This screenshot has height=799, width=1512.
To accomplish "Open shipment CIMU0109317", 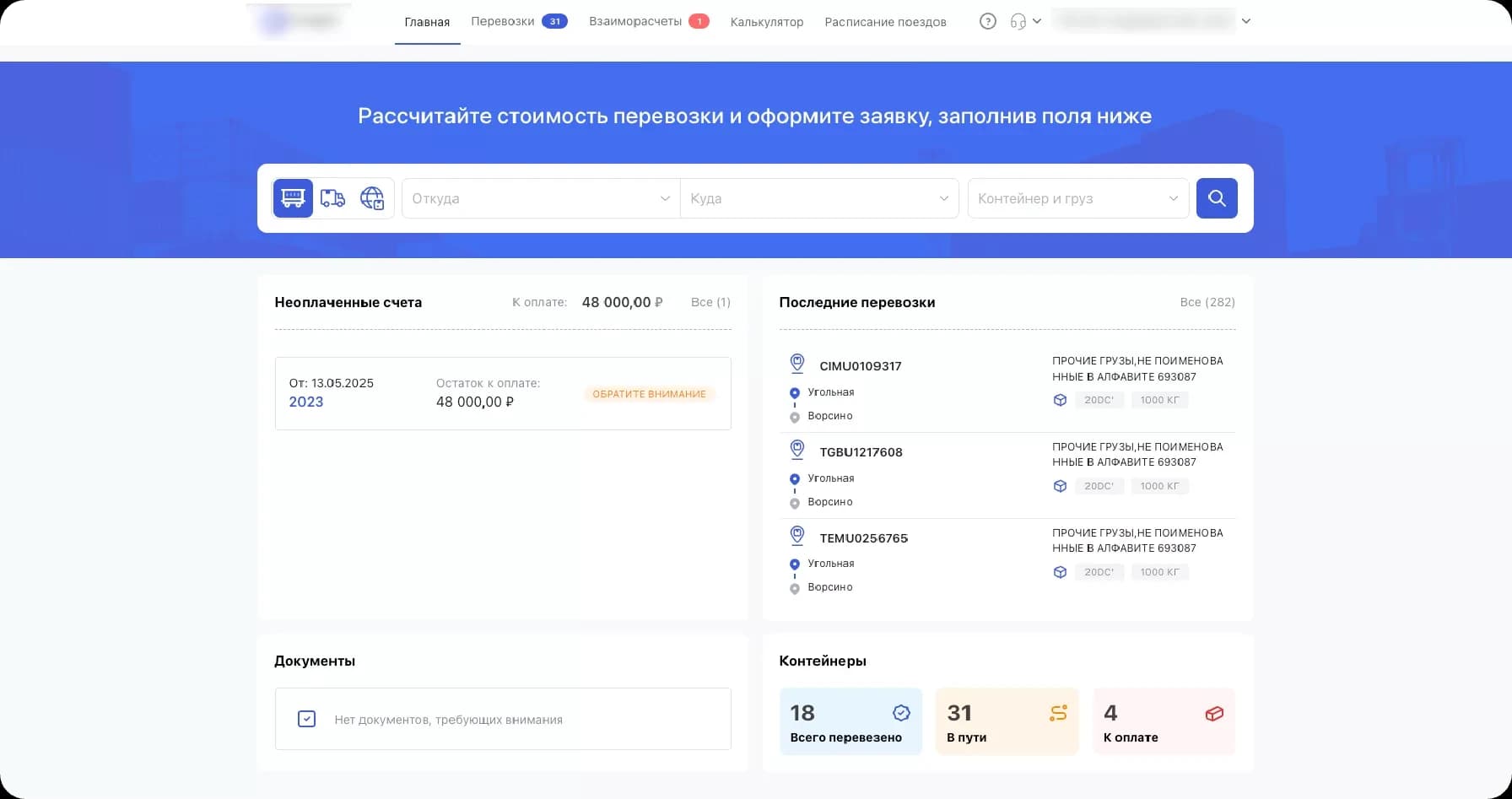I will [861, 366].
